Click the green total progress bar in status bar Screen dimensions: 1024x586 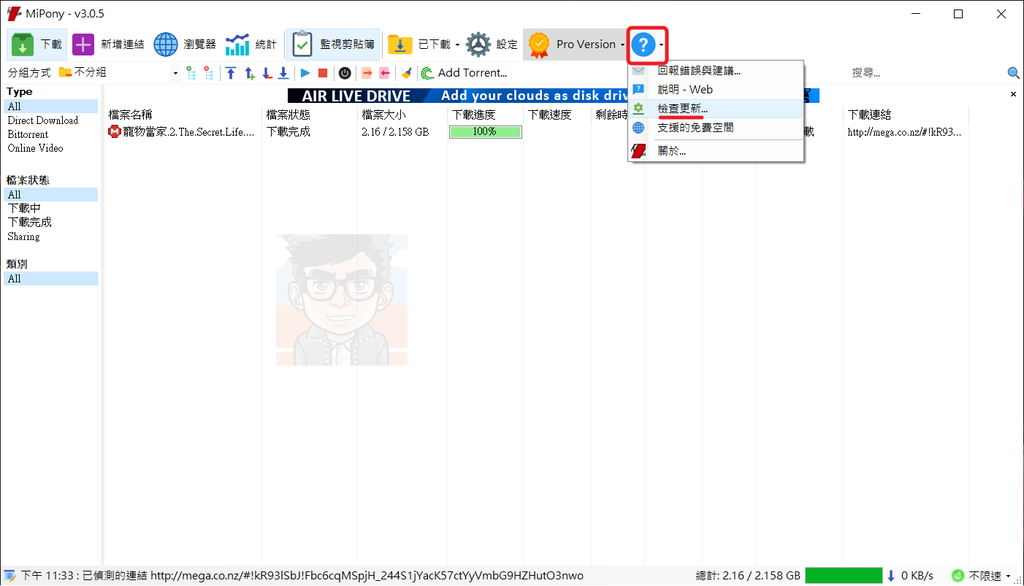844,576
